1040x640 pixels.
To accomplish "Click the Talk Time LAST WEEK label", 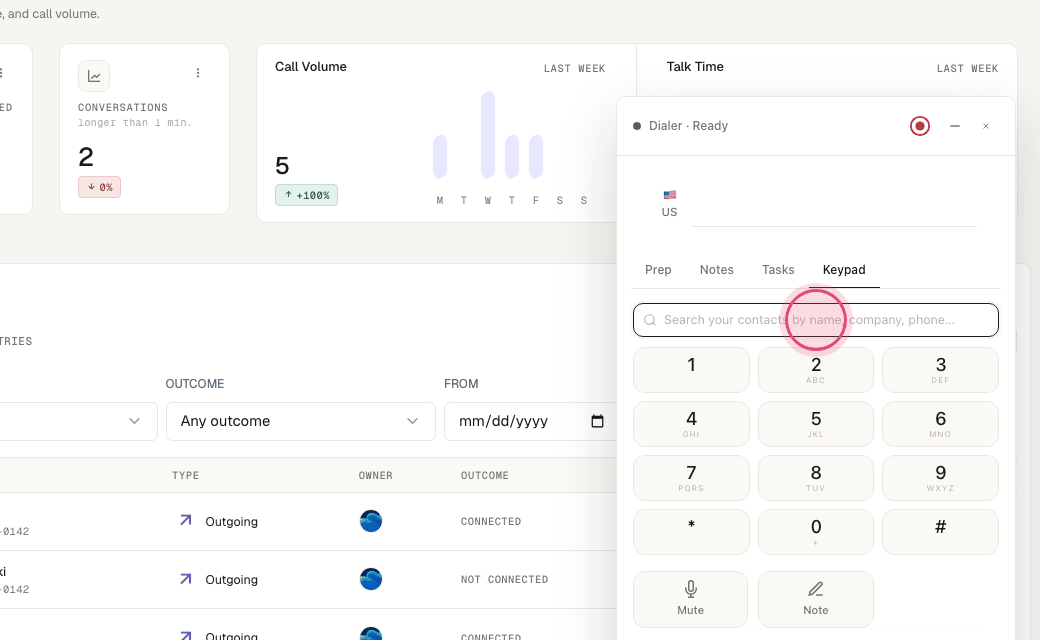I will click(967, 68).
